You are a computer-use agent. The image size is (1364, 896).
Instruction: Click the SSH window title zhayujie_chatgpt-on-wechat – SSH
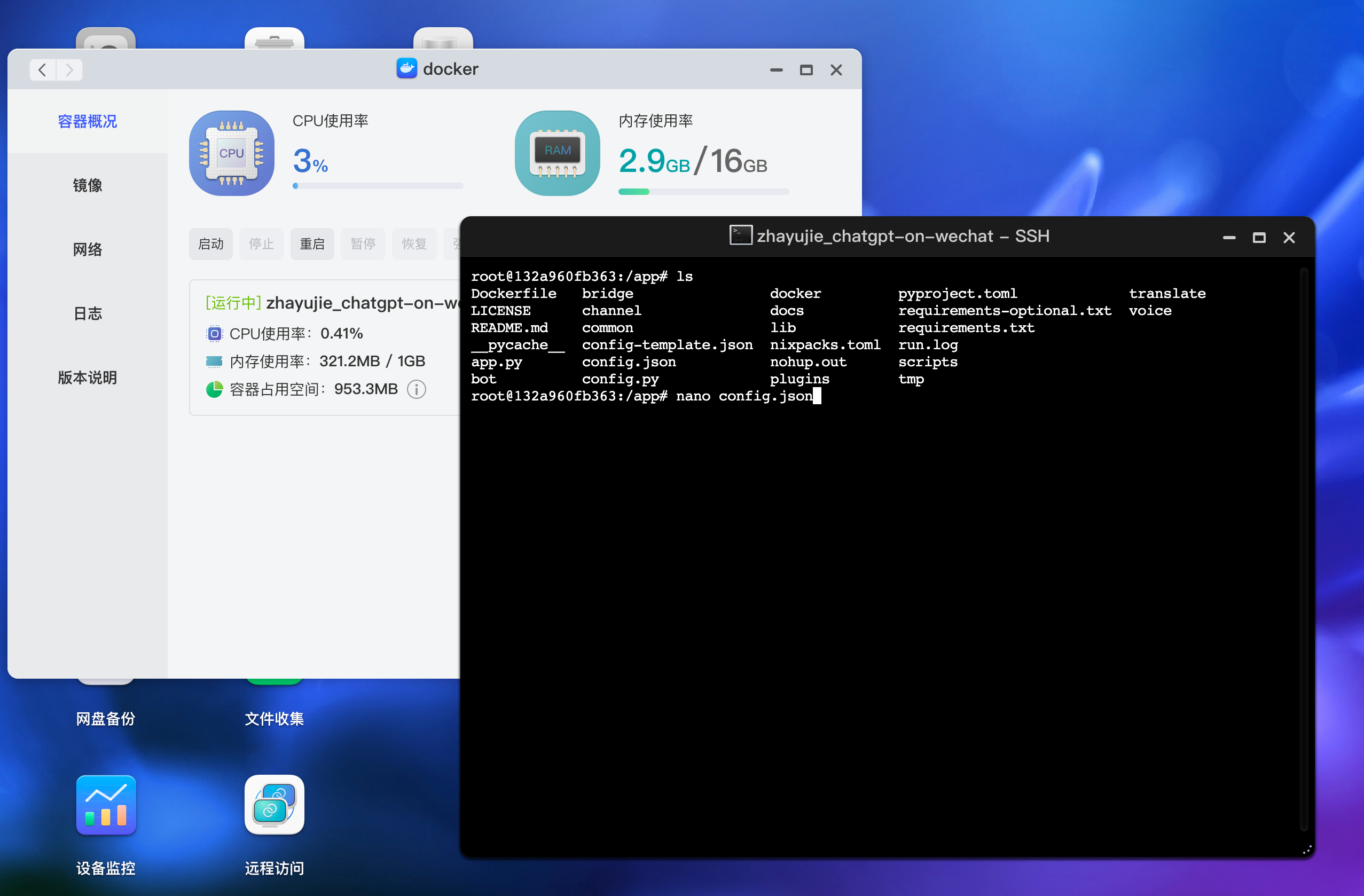[903, 236]
